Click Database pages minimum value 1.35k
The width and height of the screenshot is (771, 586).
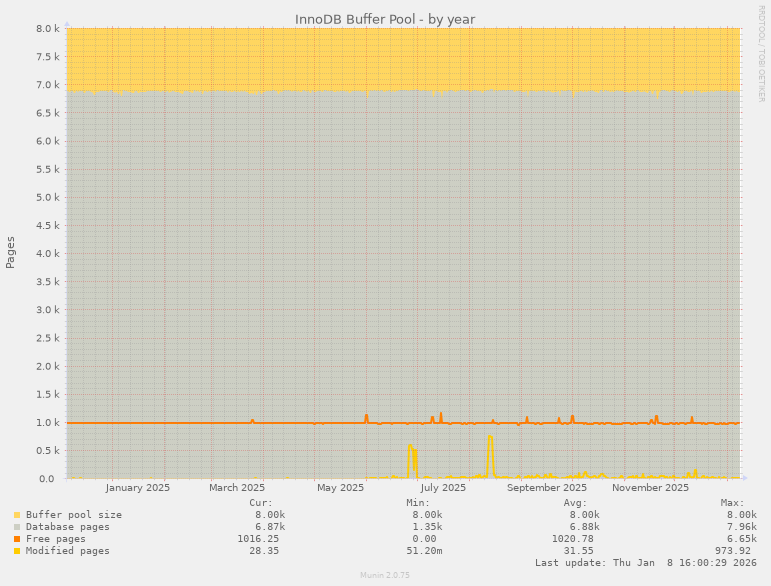click(427, 527)
